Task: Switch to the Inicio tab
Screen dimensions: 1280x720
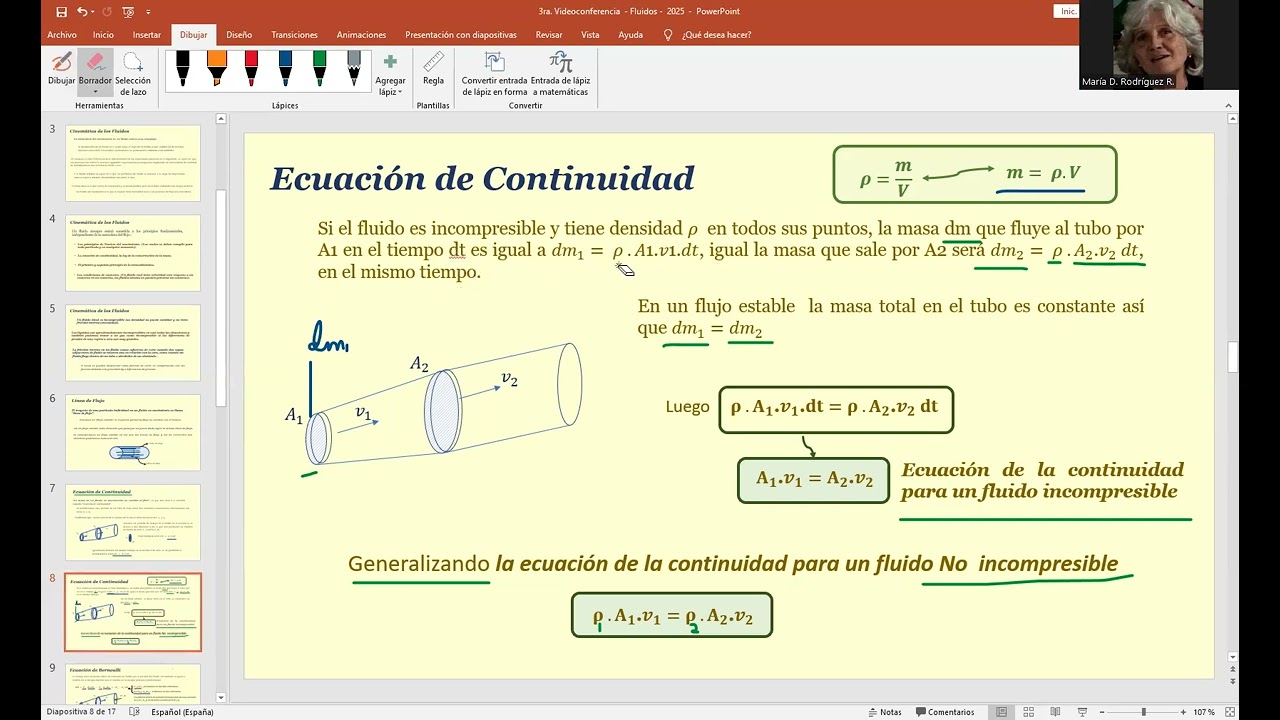Action: 103,35
